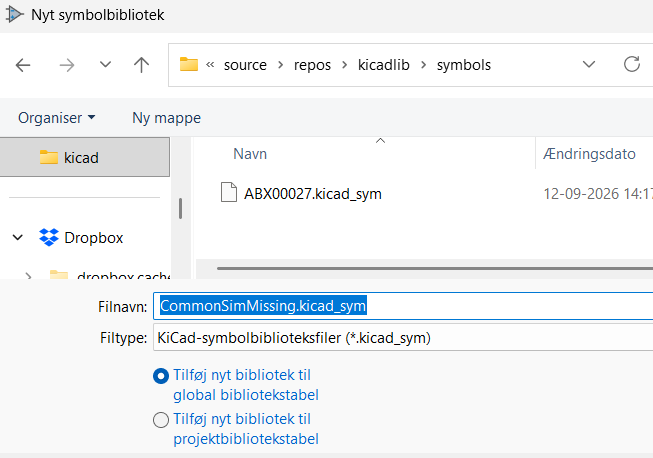Screen dimensions: 653x458
Task: Show hidden path segments via double chevron
Action: point(210,65)
